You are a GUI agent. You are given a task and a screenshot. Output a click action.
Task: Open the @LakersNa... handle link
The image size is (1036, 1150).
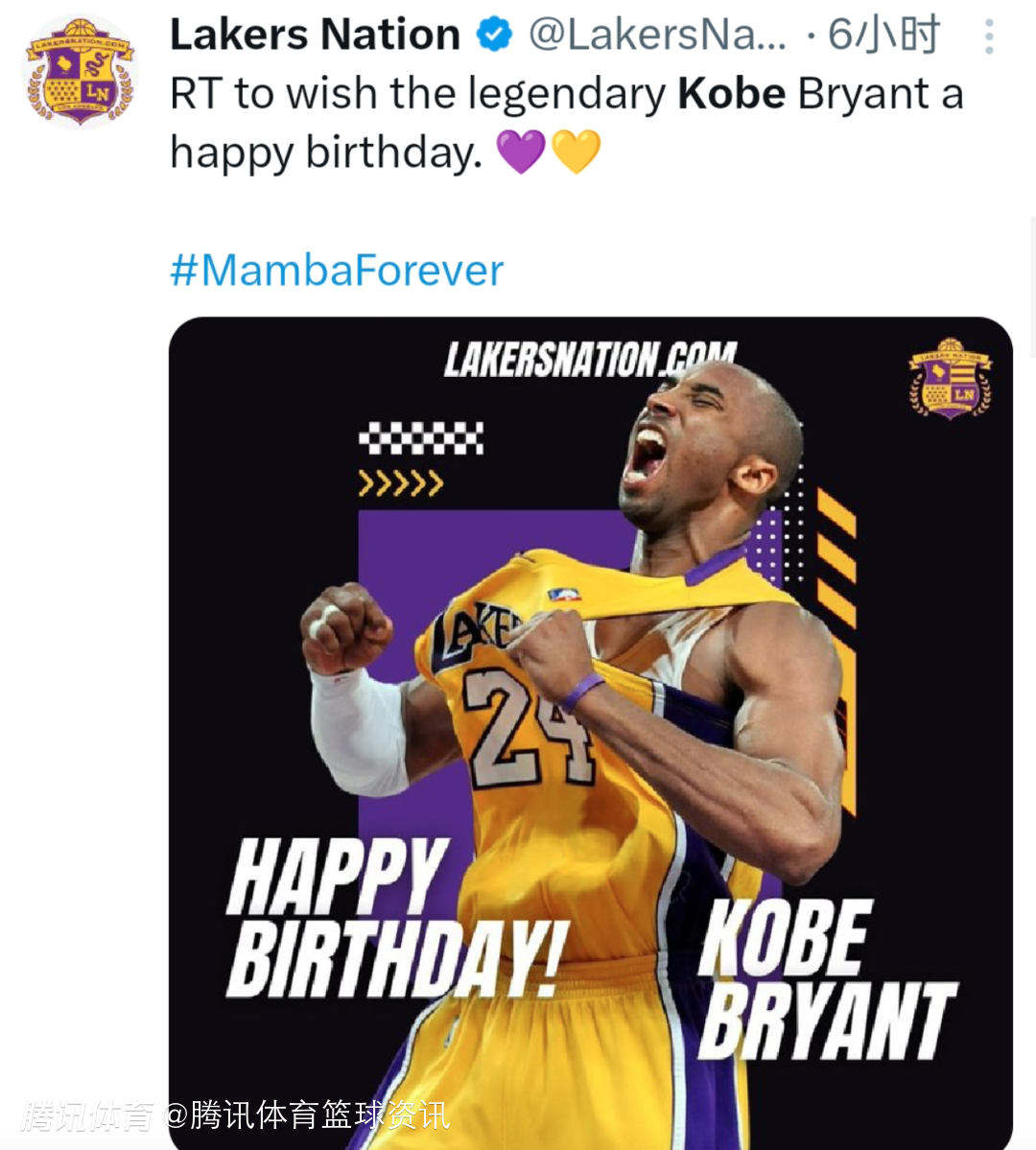(x=657, y=35)
